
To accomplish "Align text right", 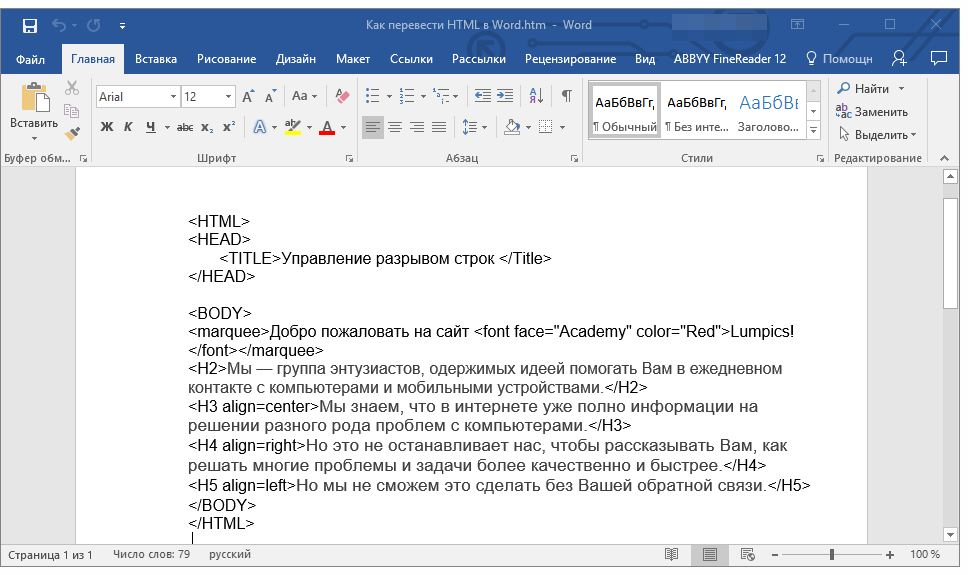I will (417, 127).
